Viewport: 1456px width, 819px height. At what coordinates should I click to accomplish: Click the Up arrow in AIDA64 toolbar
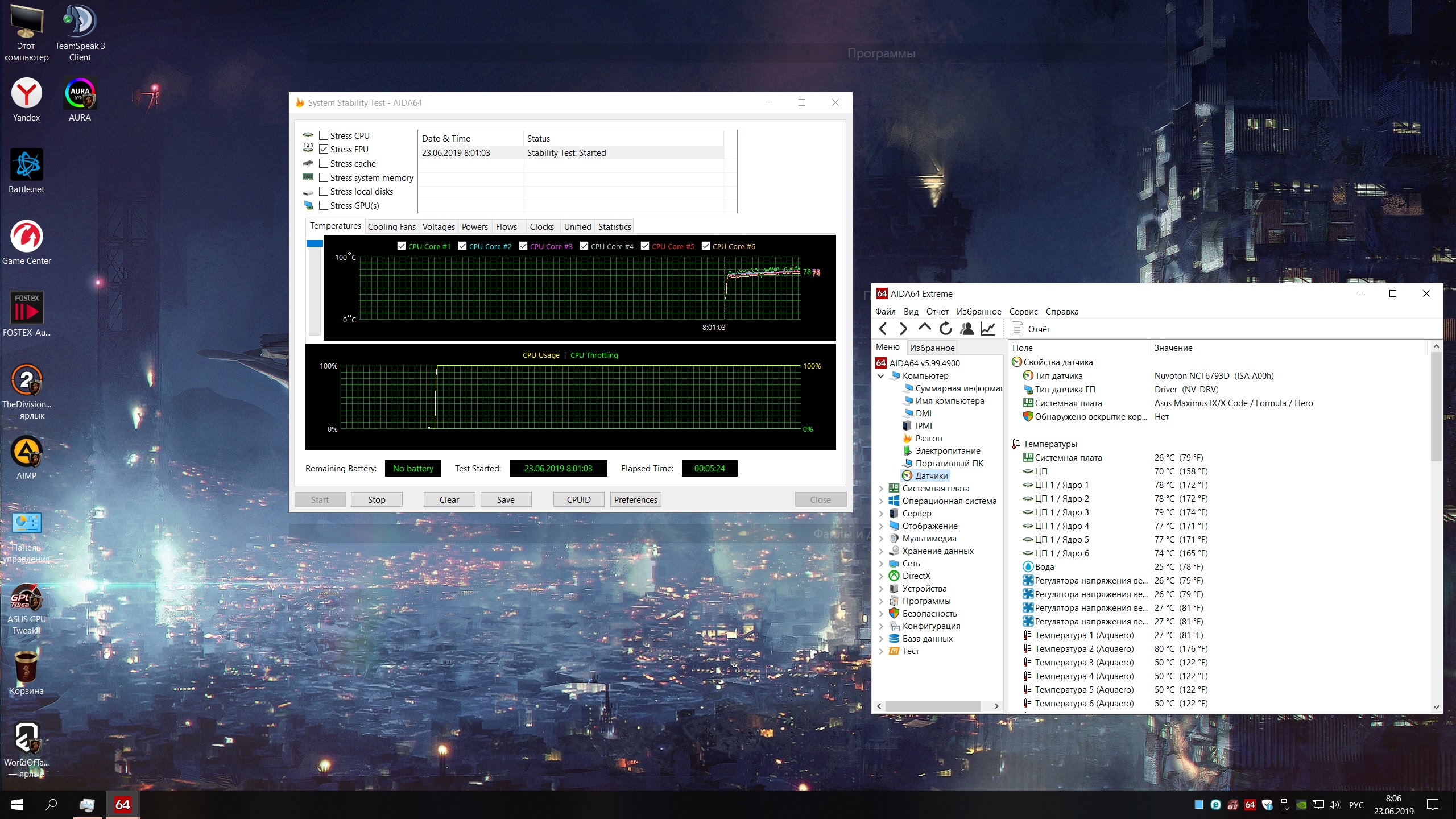point(924,328)
